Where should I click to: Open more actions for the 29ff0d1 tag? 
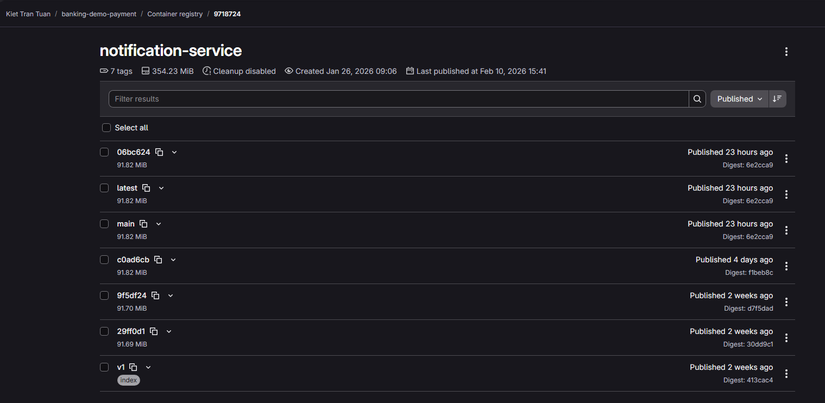(786, 337)
